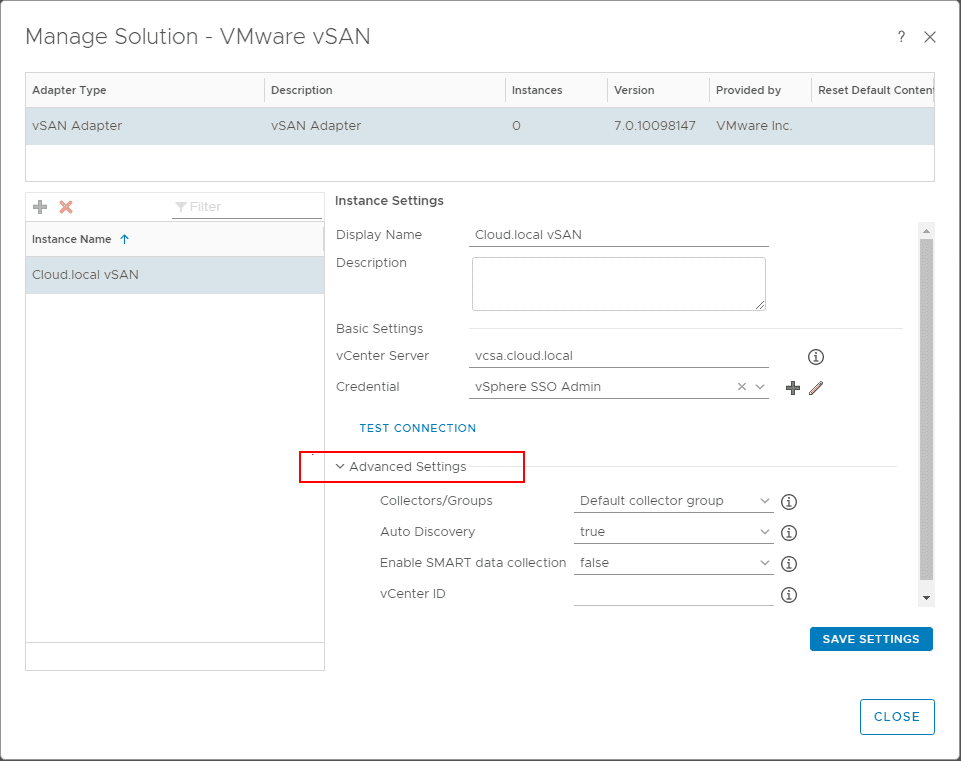Click the vCenter ID input field
961x761 pixels.
point(673,594)
